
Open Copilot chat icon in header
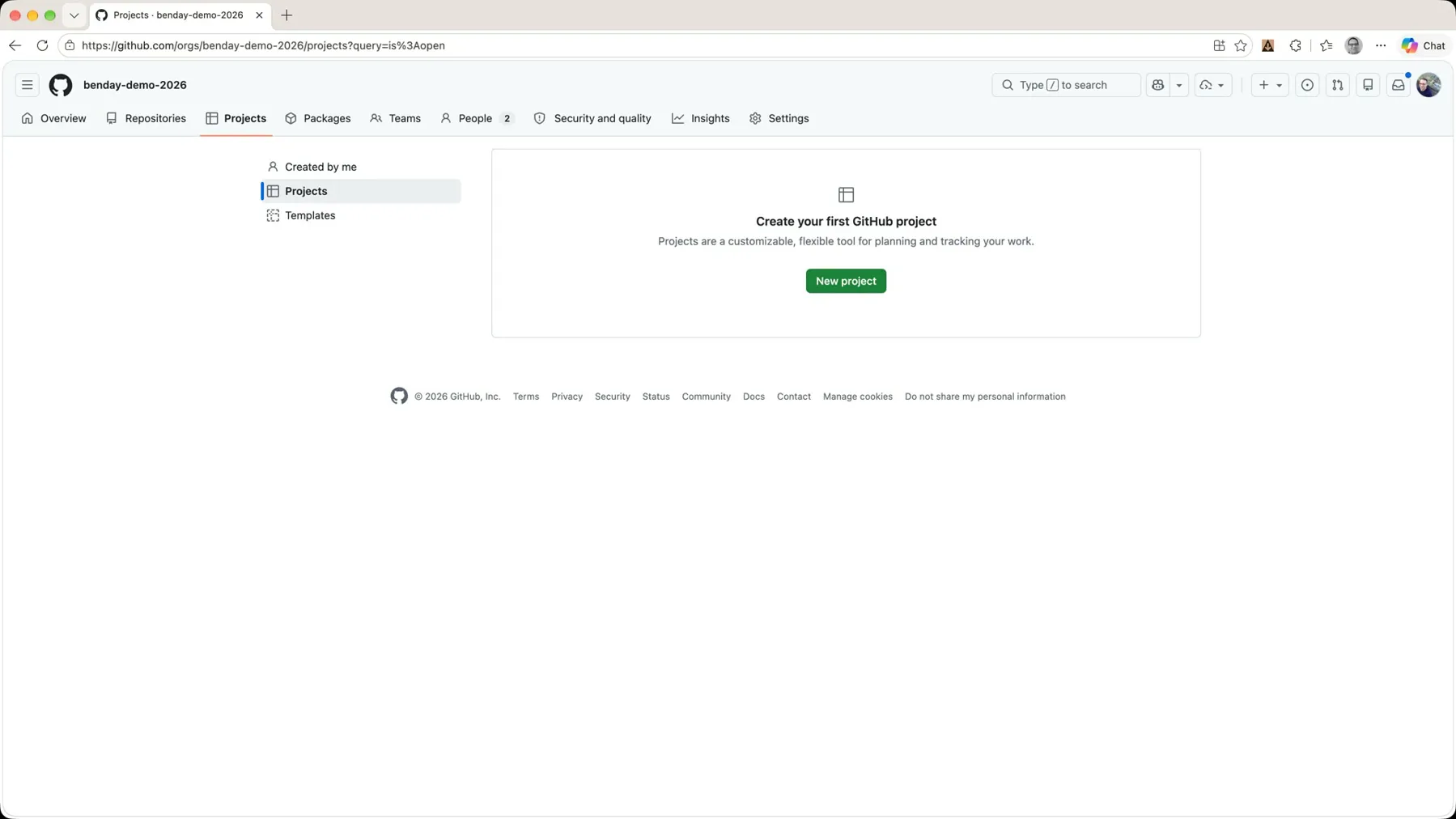click(x=1158, y=85)
